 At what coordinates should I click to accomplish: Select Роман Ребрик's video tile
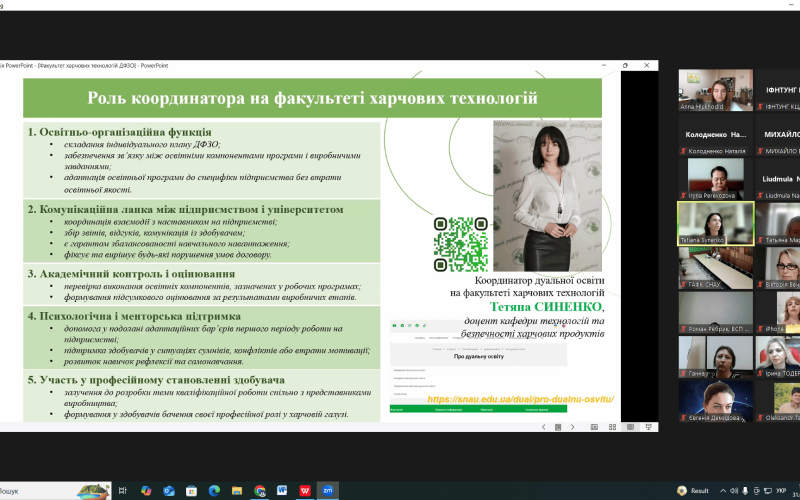(716, 312)
